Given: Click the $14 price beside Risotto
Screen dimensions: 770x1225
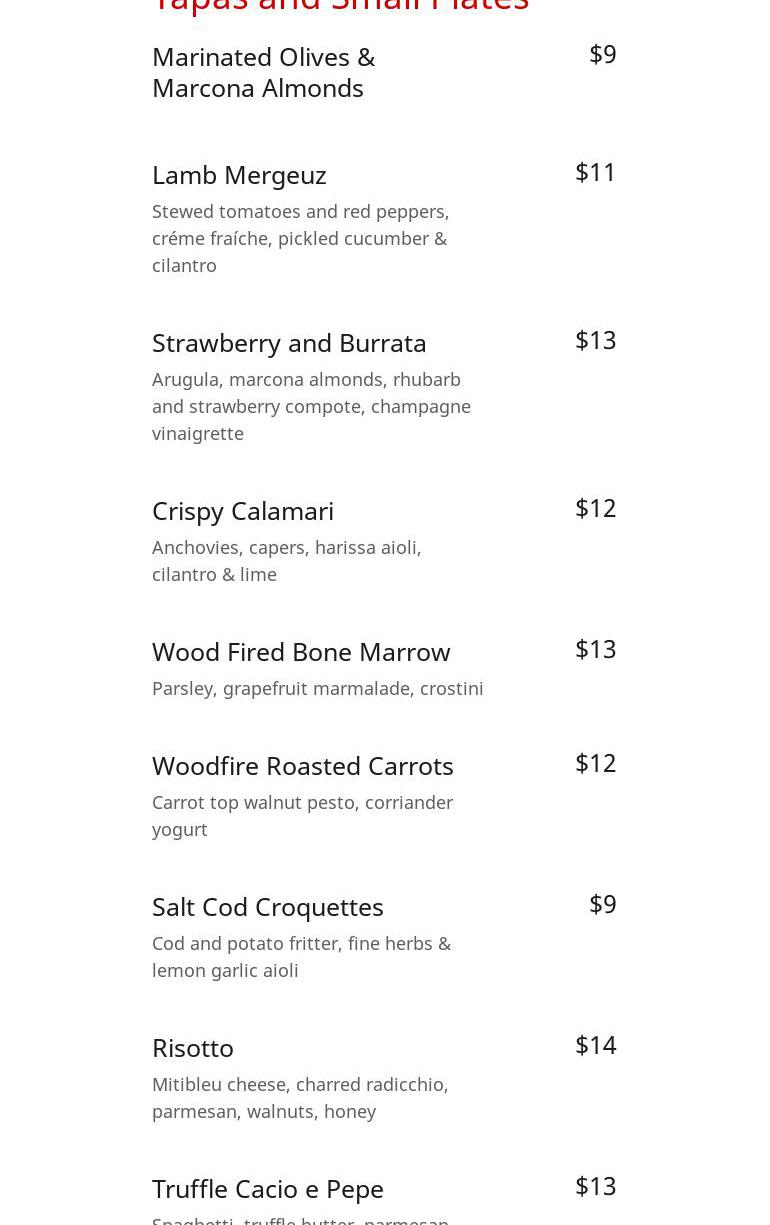Looking at the screenshot, I should pos(596,1045).
